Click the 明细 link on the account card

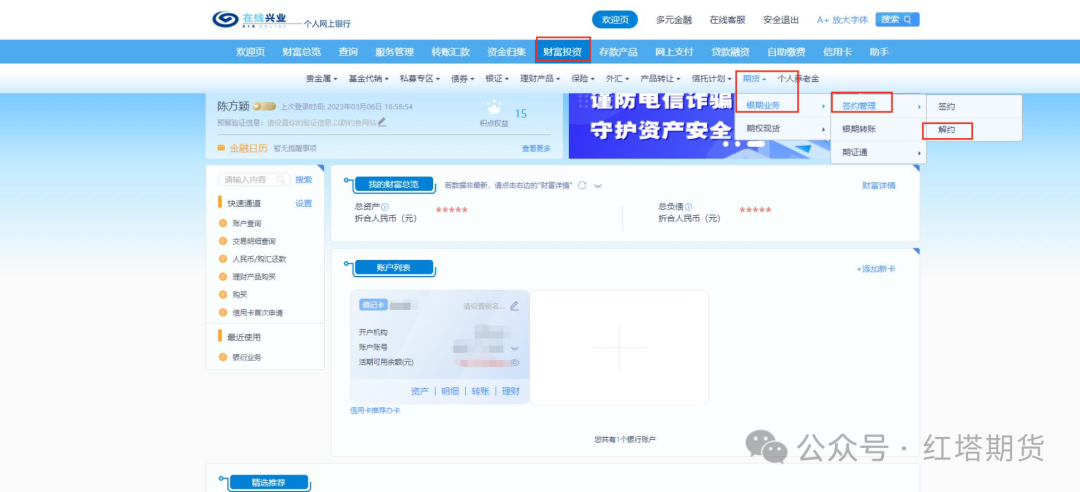[x=450, y=391]
